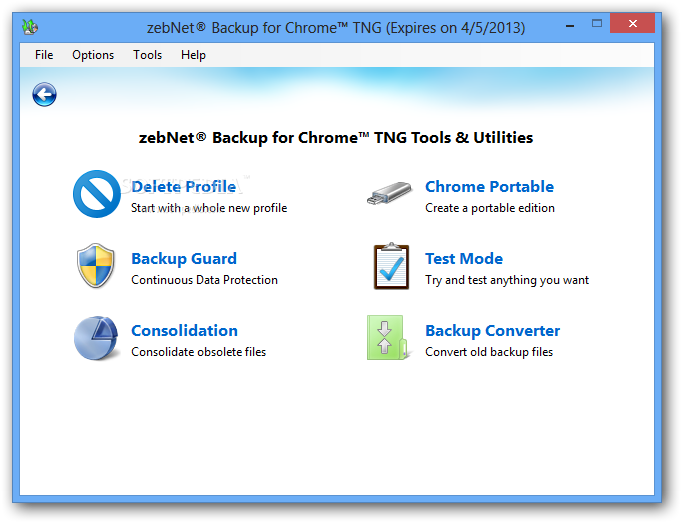Click the Delete Profile prohibition icon
The width and height of the screenshot is (682, 523).
tap(97, 194)
